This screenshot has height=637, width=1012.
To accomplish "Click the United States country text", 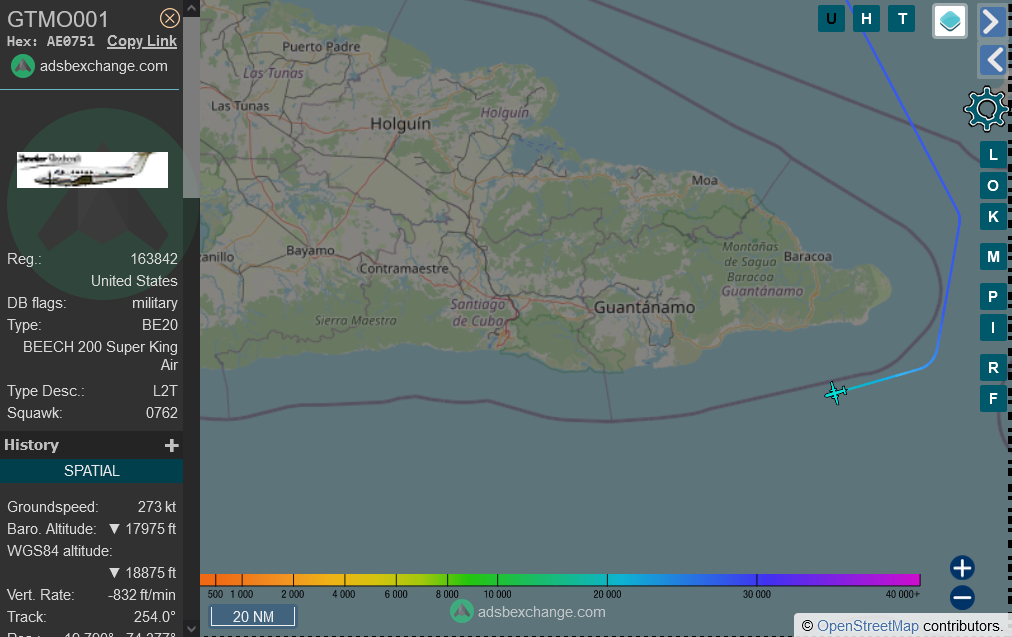I will pyautogui.click(x=134, y=281).
